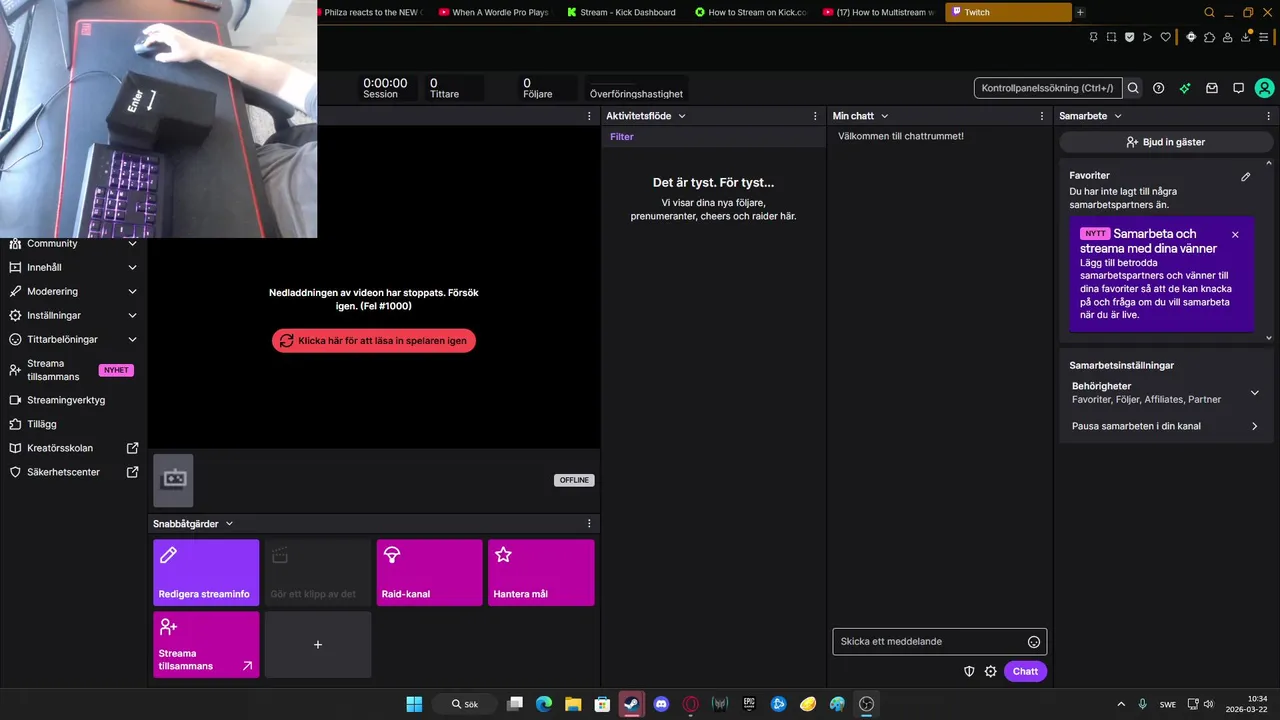
Task: Open a new browser tab
Action: click(x=1080, y=12)
